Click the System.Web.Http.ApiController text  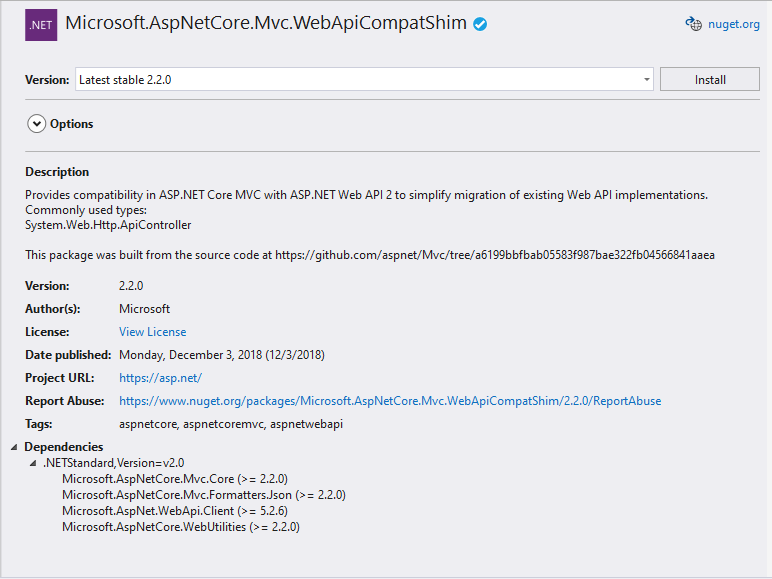point(108,225)
